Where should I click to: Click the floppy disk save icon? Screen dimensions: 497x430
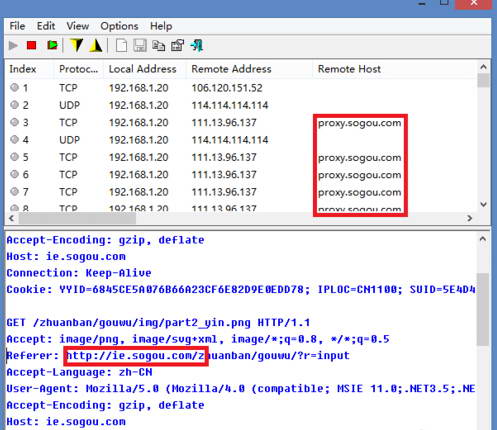coord(140,45)
